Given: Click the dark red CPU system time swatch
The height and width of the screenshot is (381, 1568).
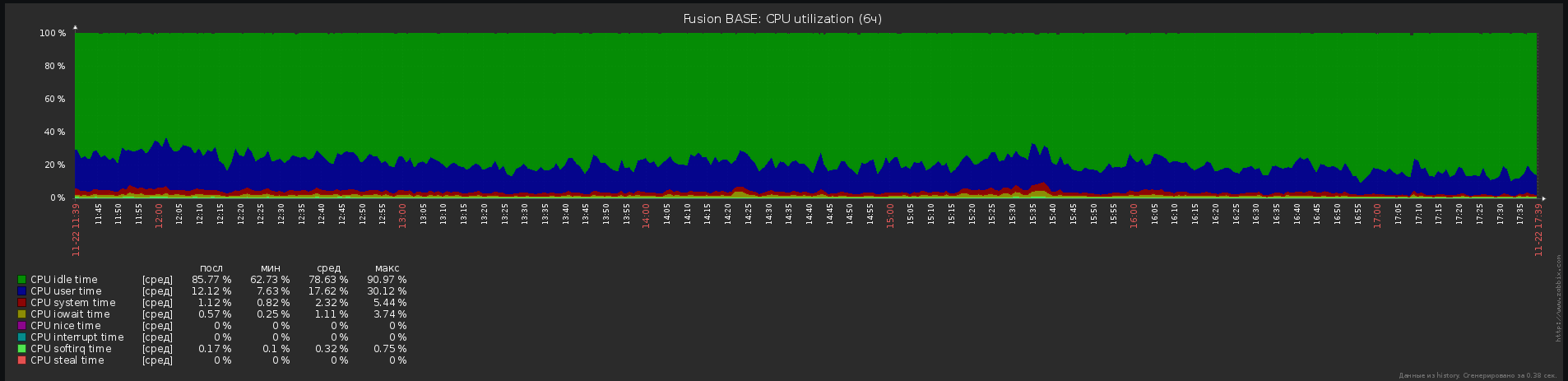Looking at the screenshot, I should click(22, 303).
